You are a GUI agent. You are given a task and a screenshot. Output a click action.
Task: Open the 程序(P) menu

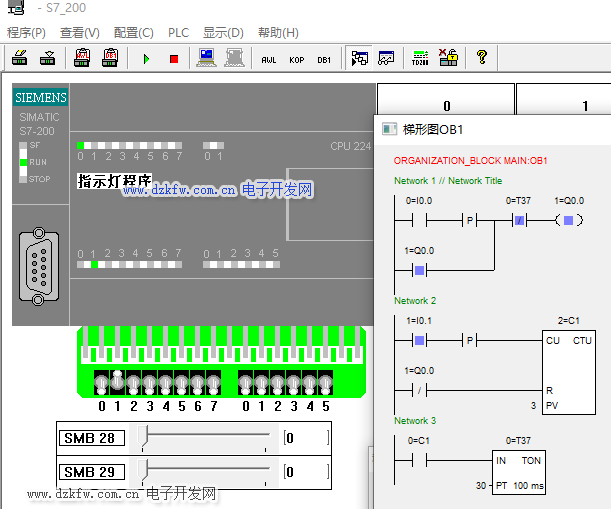click(27, 32)
